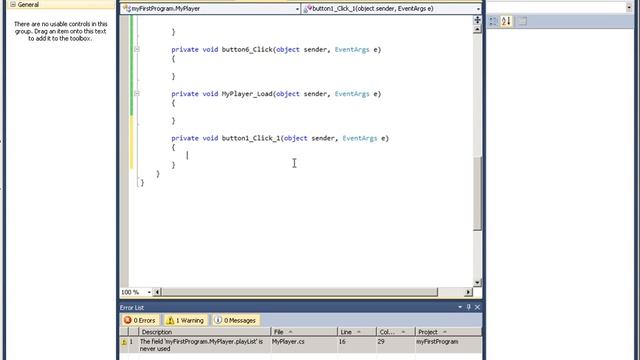
Task: Click the code editor vertical scrollbar thumb
Action: 477,194
